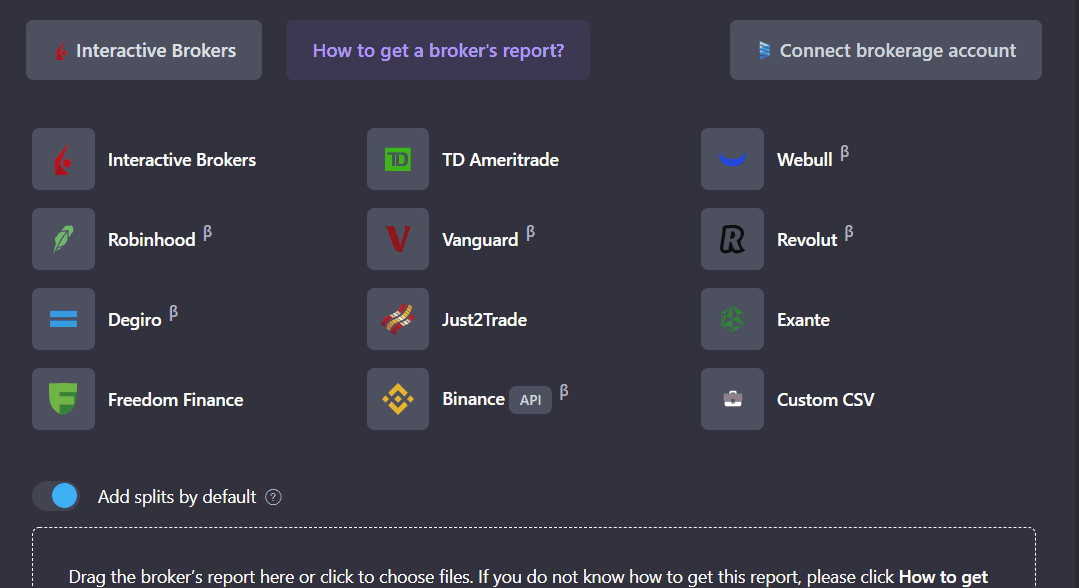This screenshot has height=588, width=1079.
Task: Open help tooltip next to Add splits
Action: pos(274,497)
